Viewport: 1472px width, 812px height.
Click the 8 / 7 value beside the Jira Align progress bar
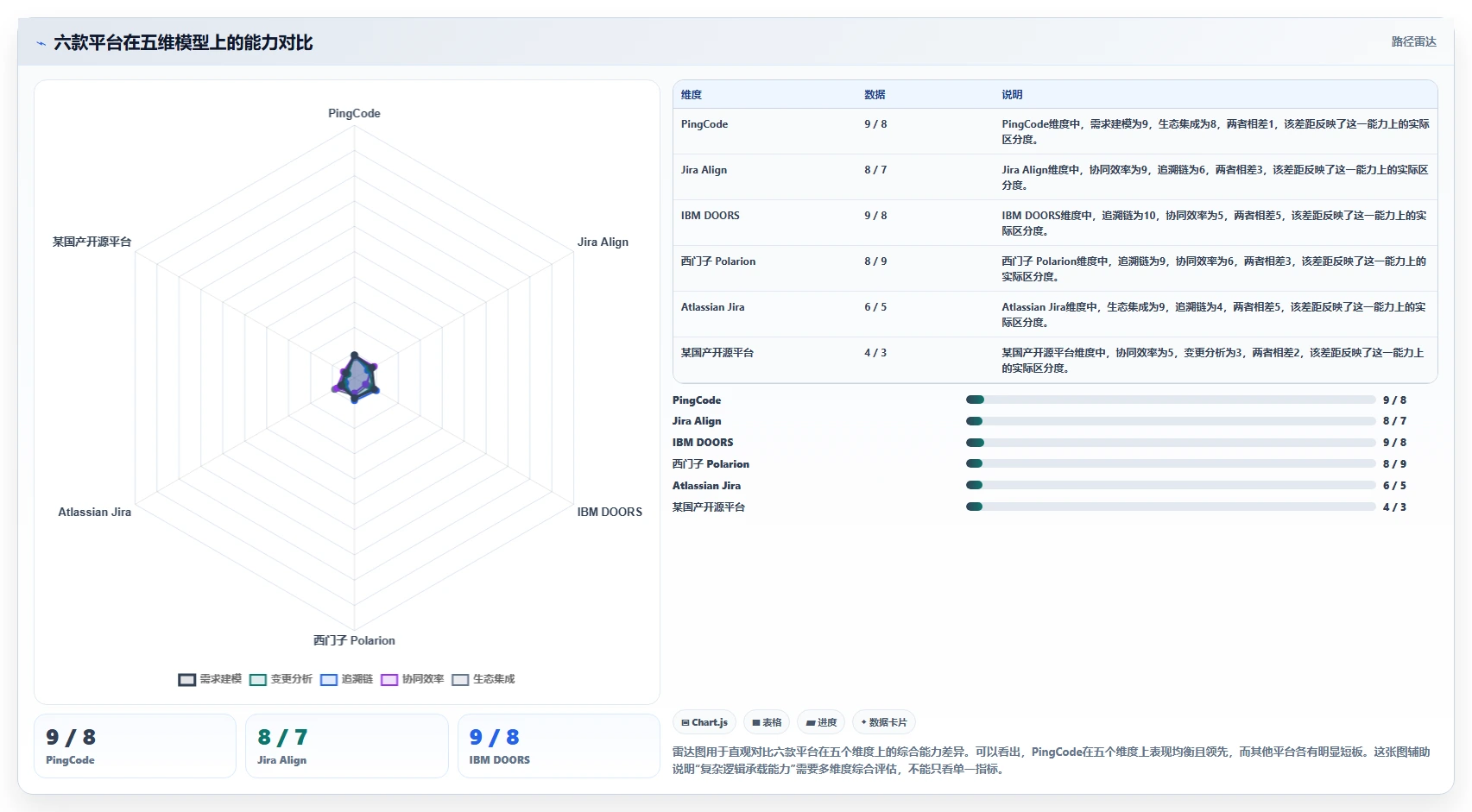(1394, 421)
